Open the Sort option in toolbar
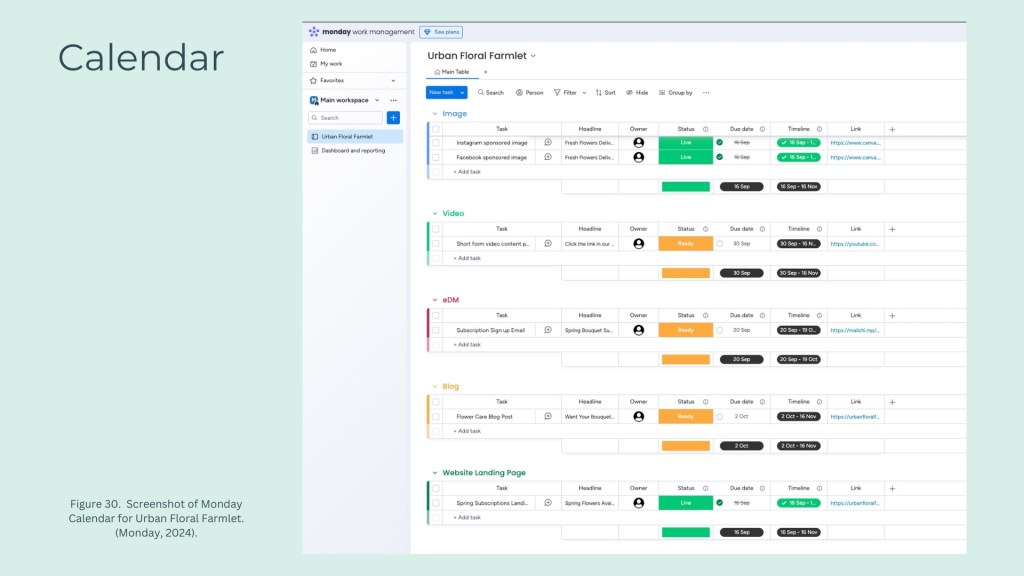The image size is (1024, 576). tap(605, 92)
